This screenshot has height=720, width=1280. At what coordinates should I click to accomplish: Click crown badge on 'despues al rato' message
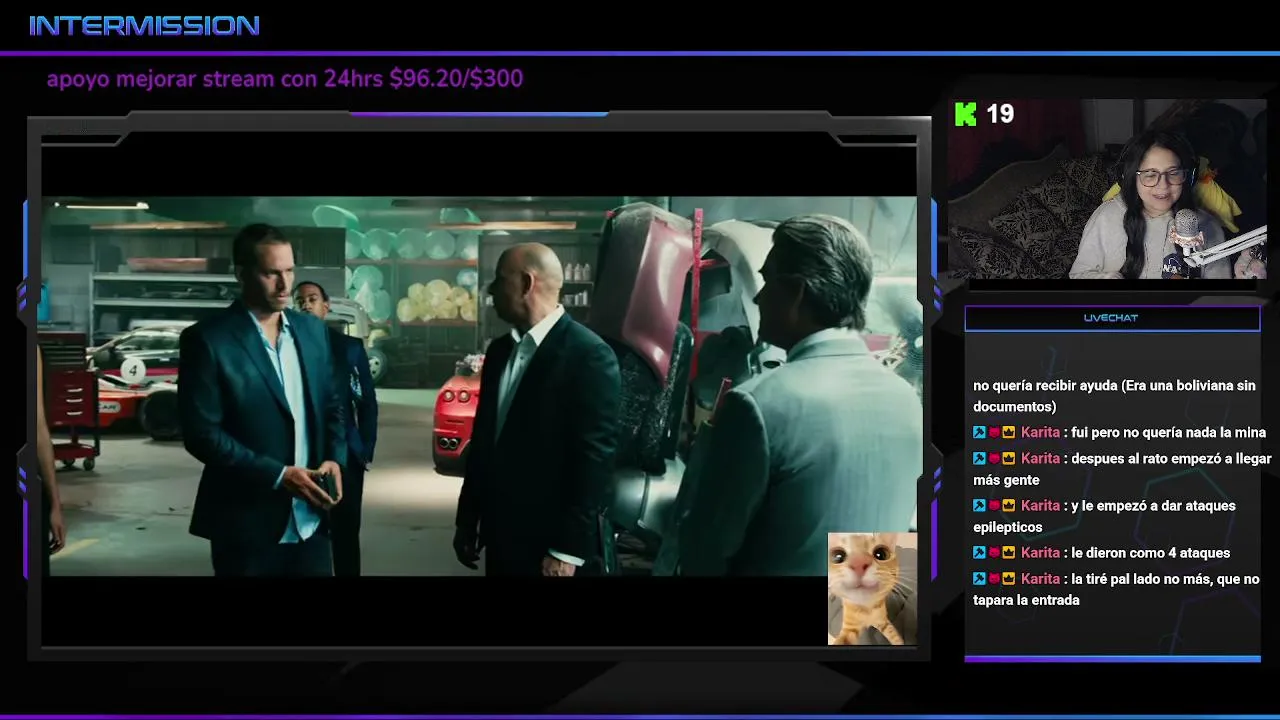1009,459
